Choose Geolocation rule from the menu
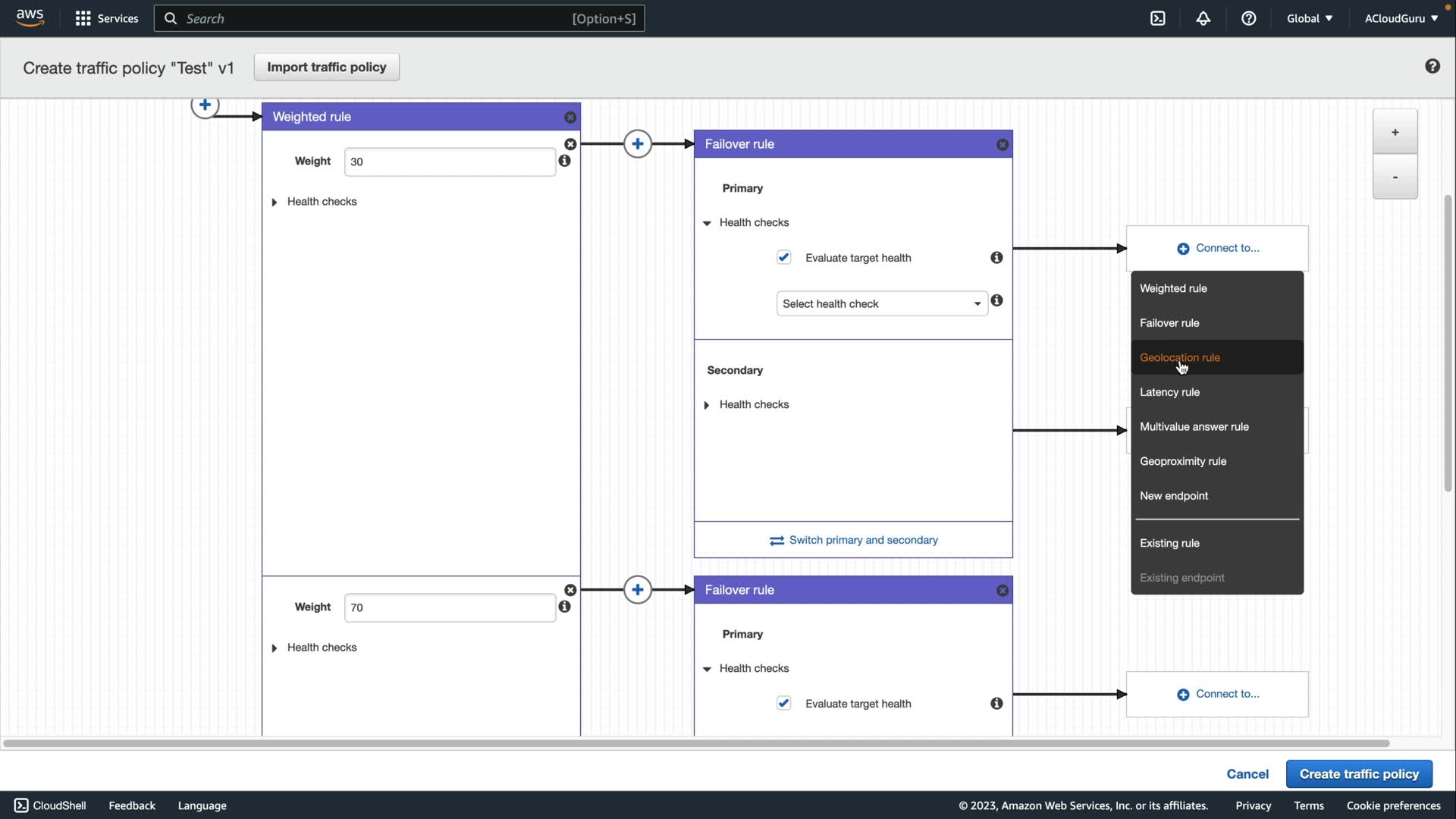Viewport: 1456px width, 819px height. [1179, 358]
